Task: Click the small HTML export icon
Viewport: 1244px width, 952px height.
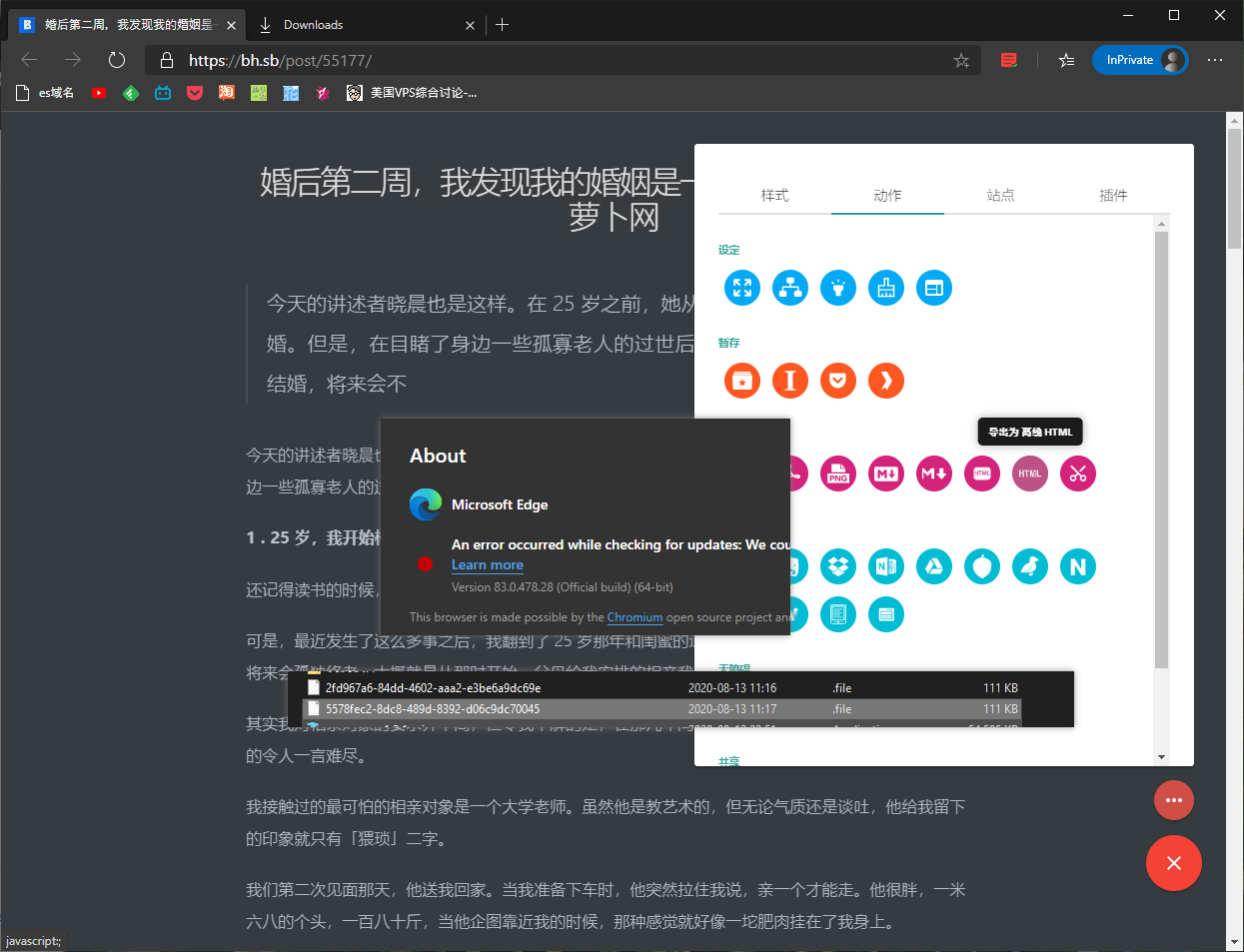Action: click(x=982, y=474)
